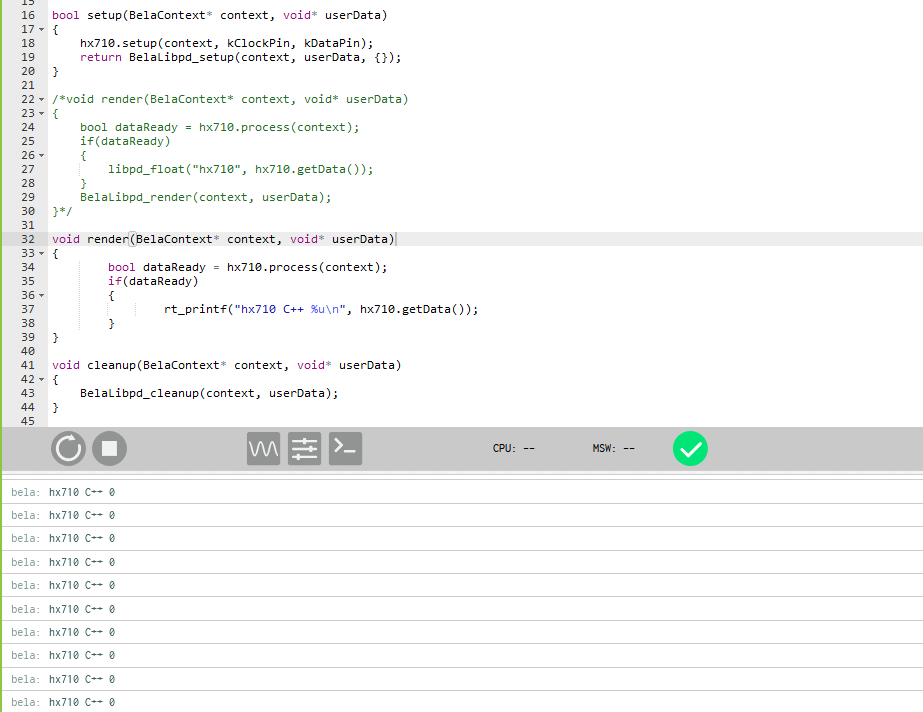This screenshot has width=923, height=712.
Task: Click the CPU usage indicator
Action: coord(513,449)
